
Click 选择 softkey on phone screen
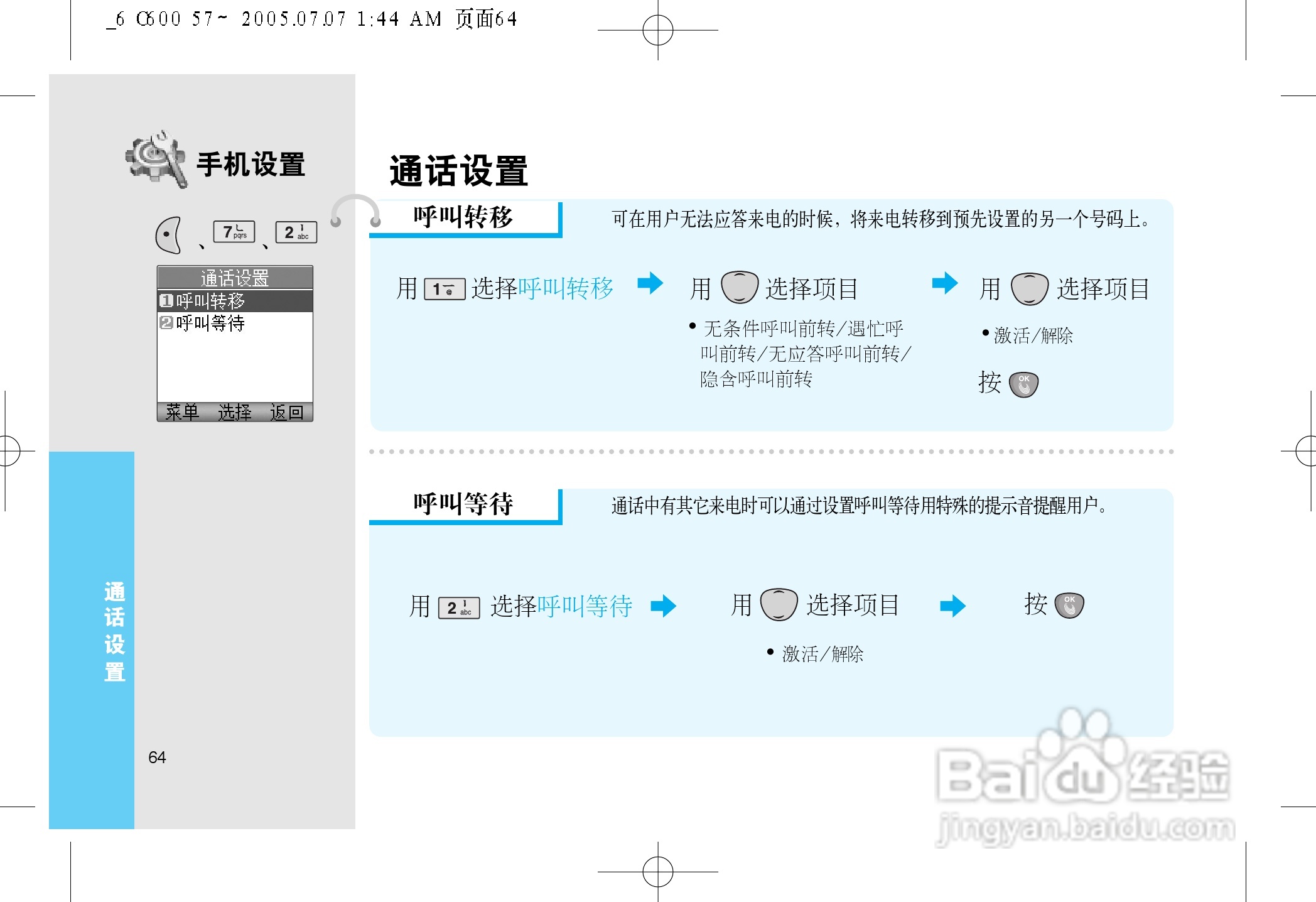tap(234, 412)
